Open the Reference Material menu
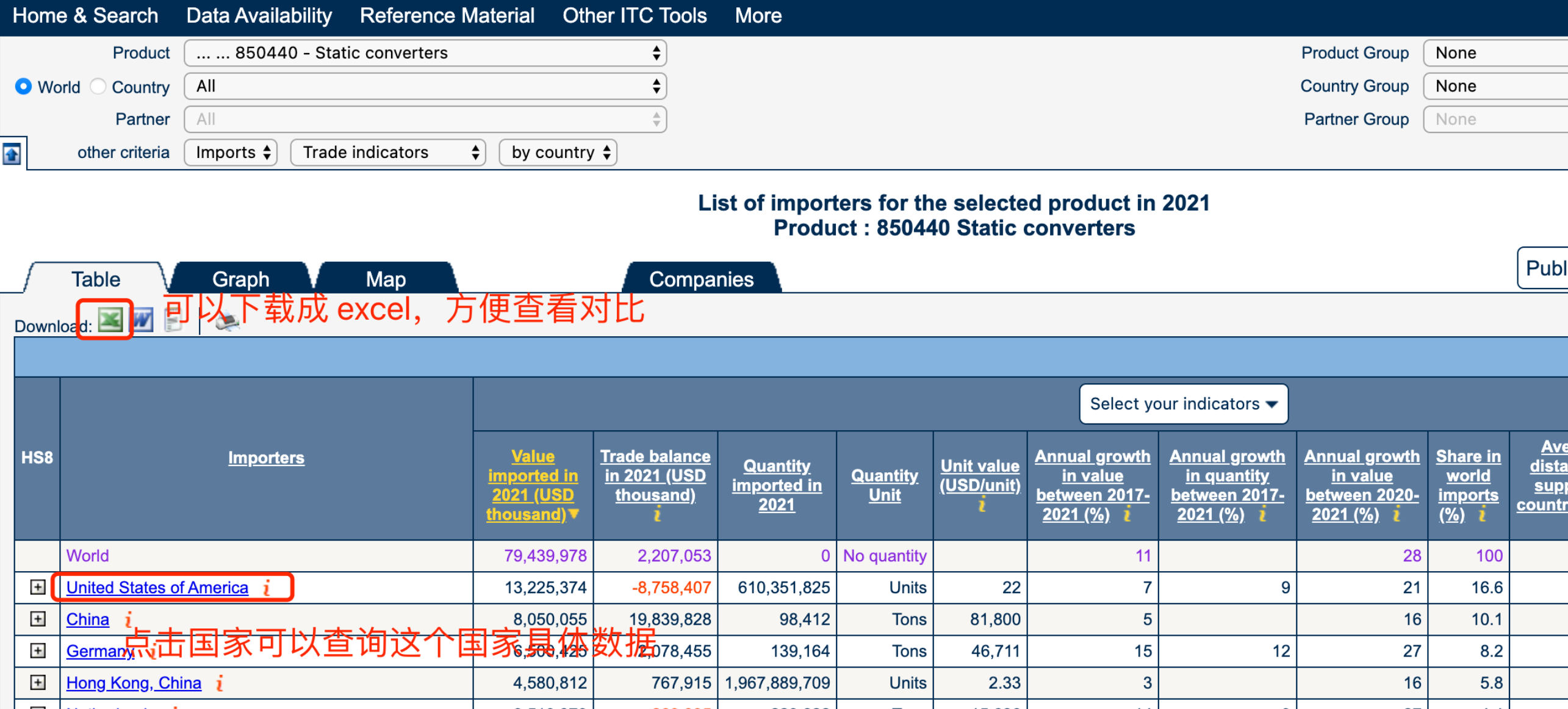 coord(447,15)
